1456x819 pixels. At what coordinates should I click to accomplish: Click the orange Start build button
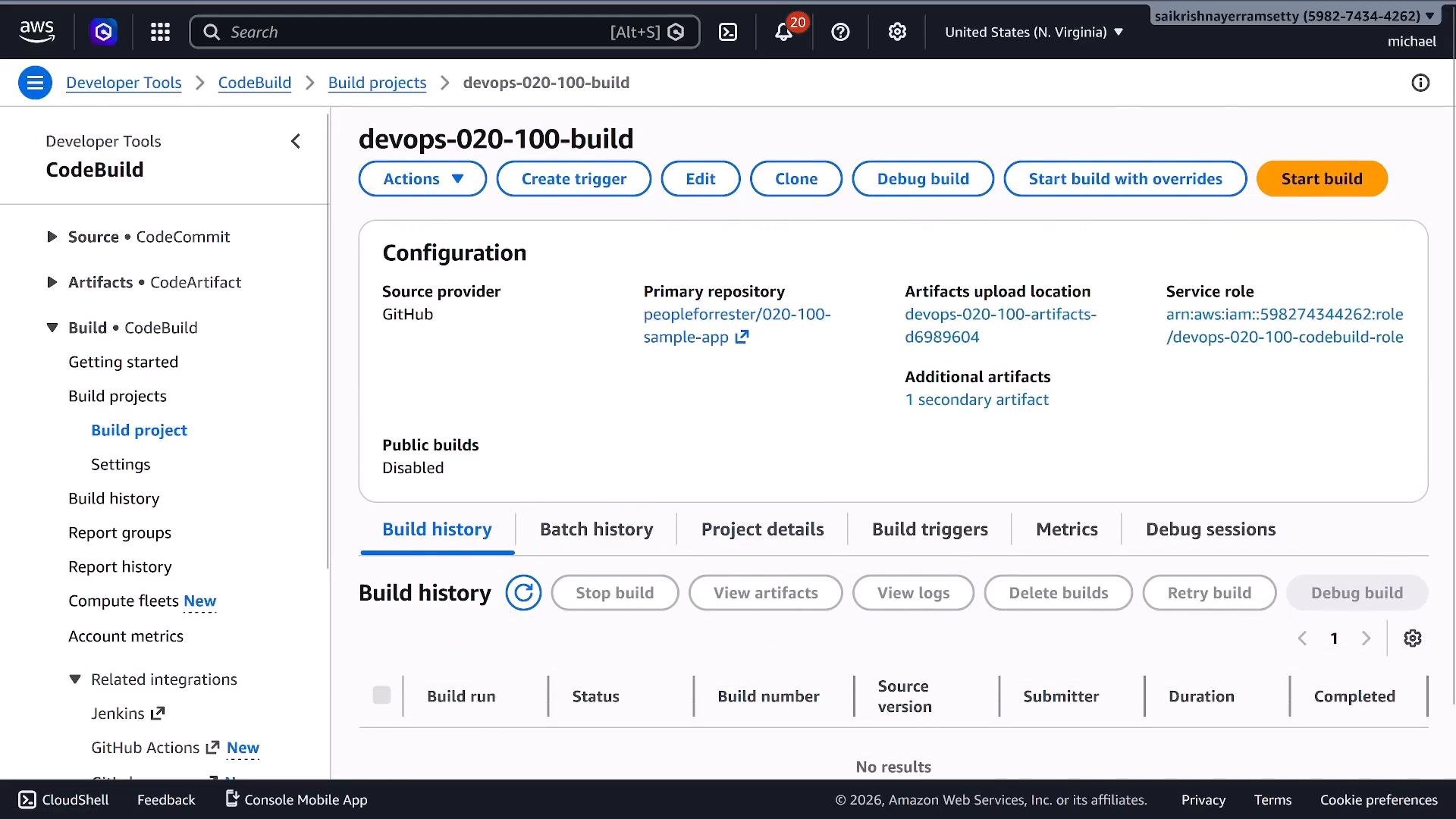click(1322, 179)
